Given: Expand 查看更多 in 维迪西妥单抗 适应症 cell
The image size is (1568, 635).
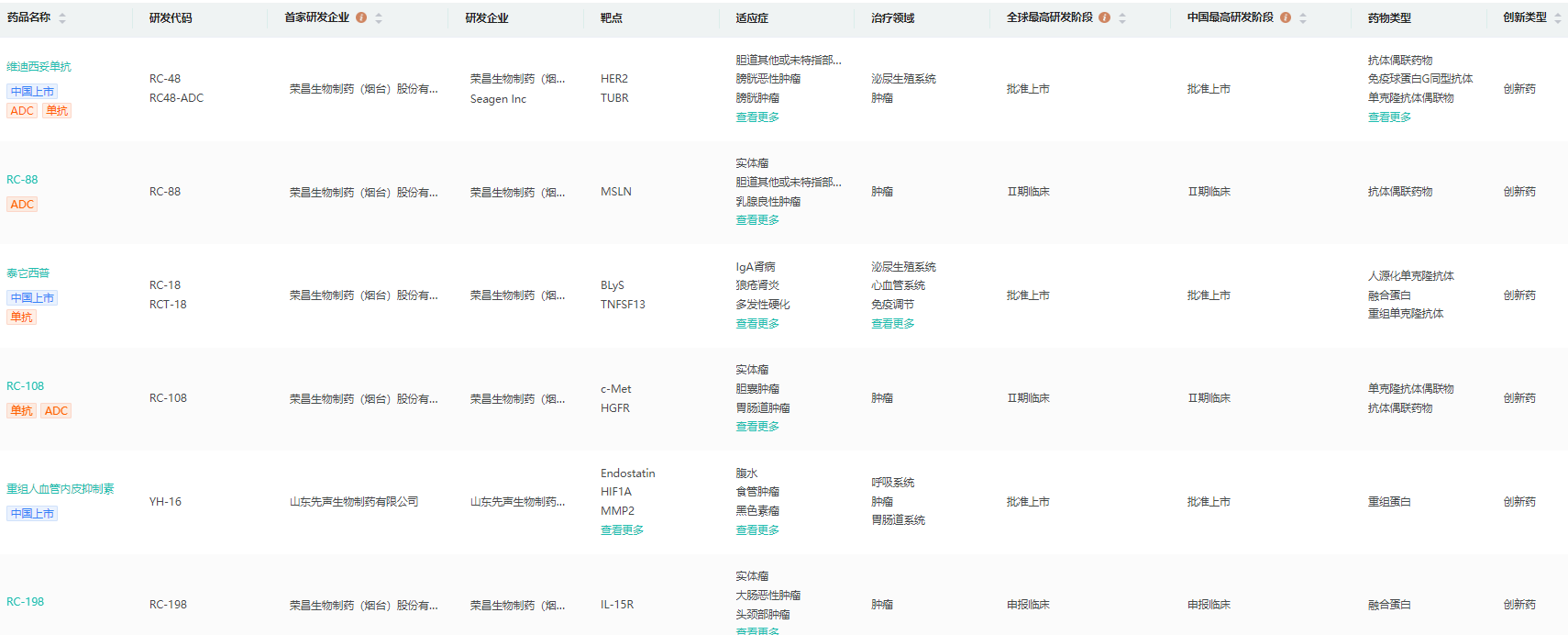Looking at the screenshot, I should tap(757, 117).
